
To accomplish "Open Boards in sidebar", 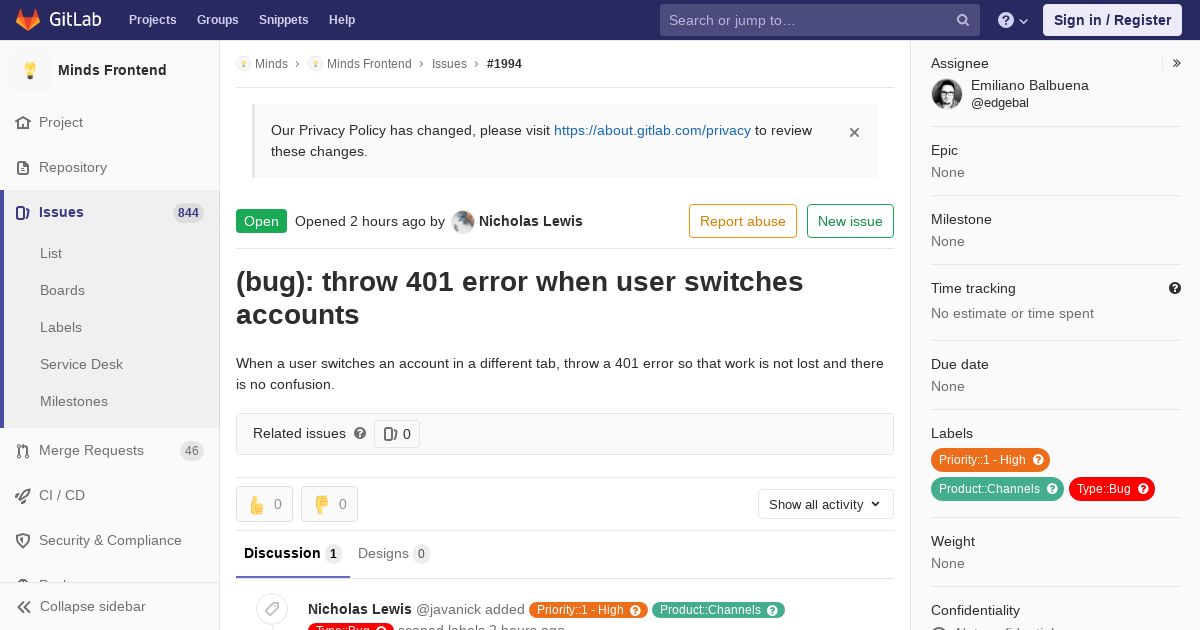I will 62,290.
